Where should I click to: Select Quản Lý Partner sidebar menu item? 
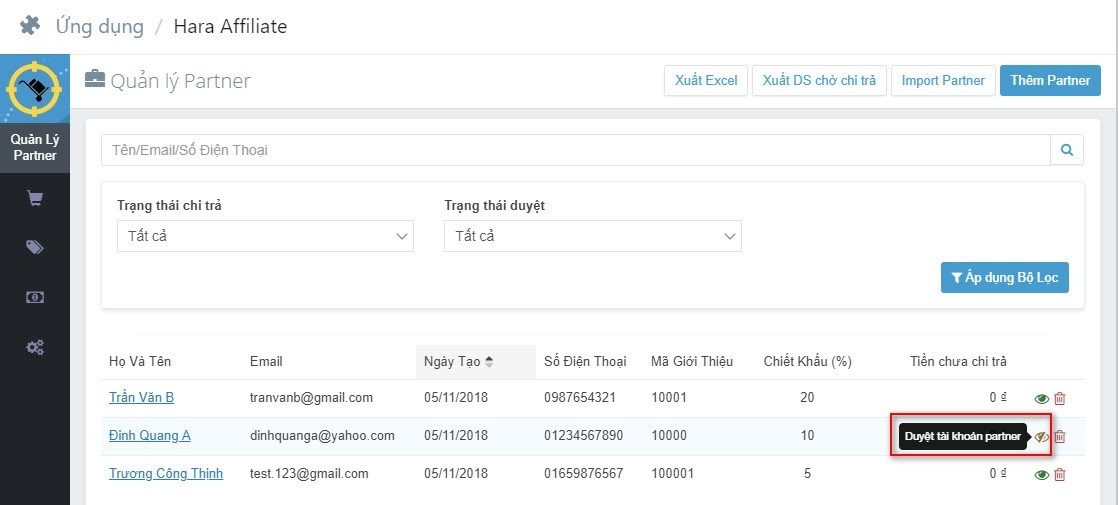point(35,147)
